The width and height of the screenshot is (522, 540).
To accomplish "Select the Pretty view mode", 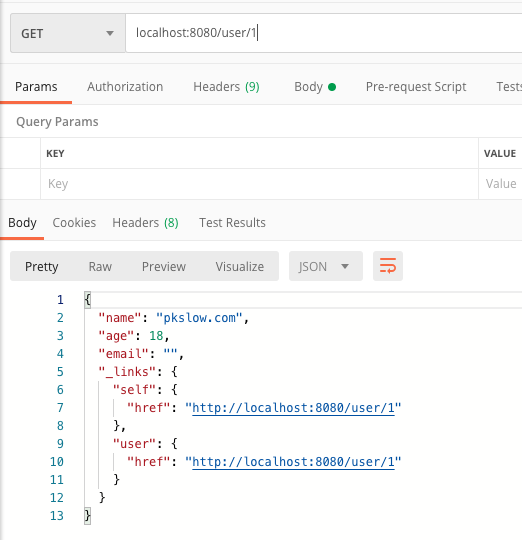I will [41, 267].
